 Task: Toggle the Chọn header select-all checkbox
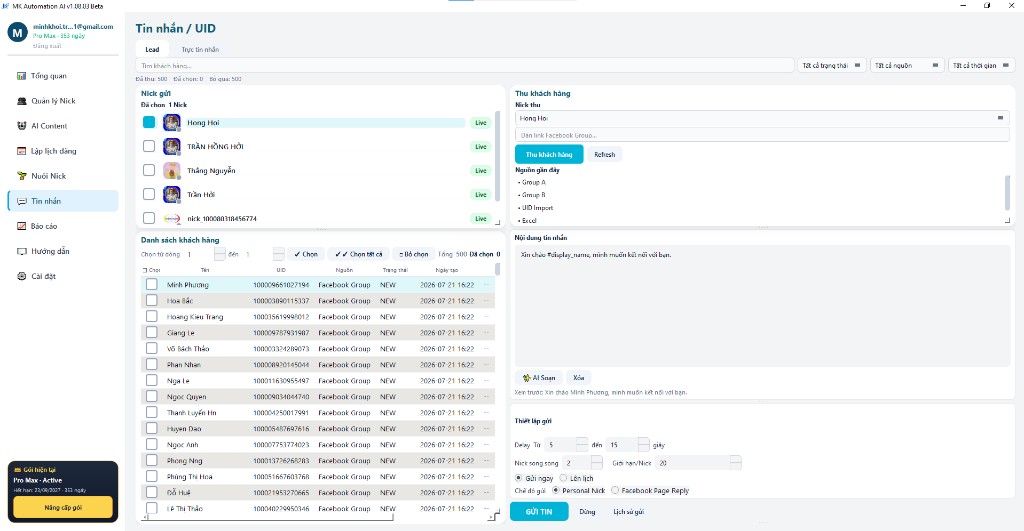click(145, 270)
